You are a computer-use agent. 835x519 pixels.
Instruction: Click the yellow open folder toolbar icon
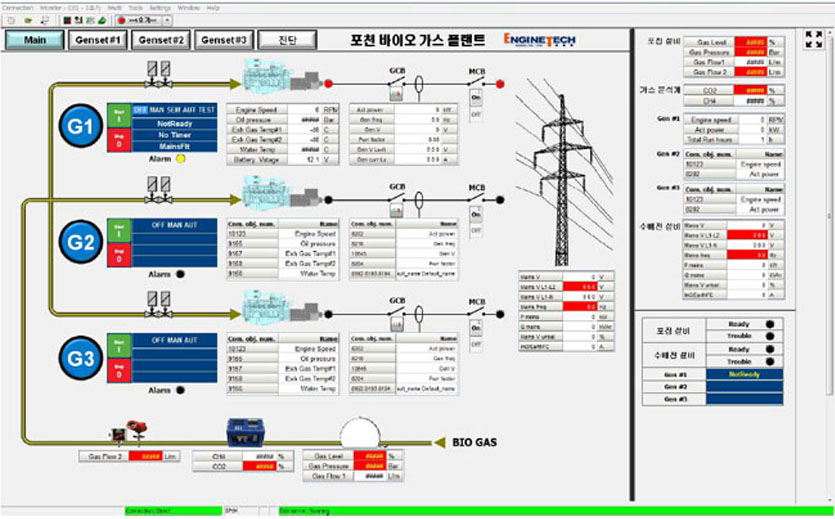[28, 20]
